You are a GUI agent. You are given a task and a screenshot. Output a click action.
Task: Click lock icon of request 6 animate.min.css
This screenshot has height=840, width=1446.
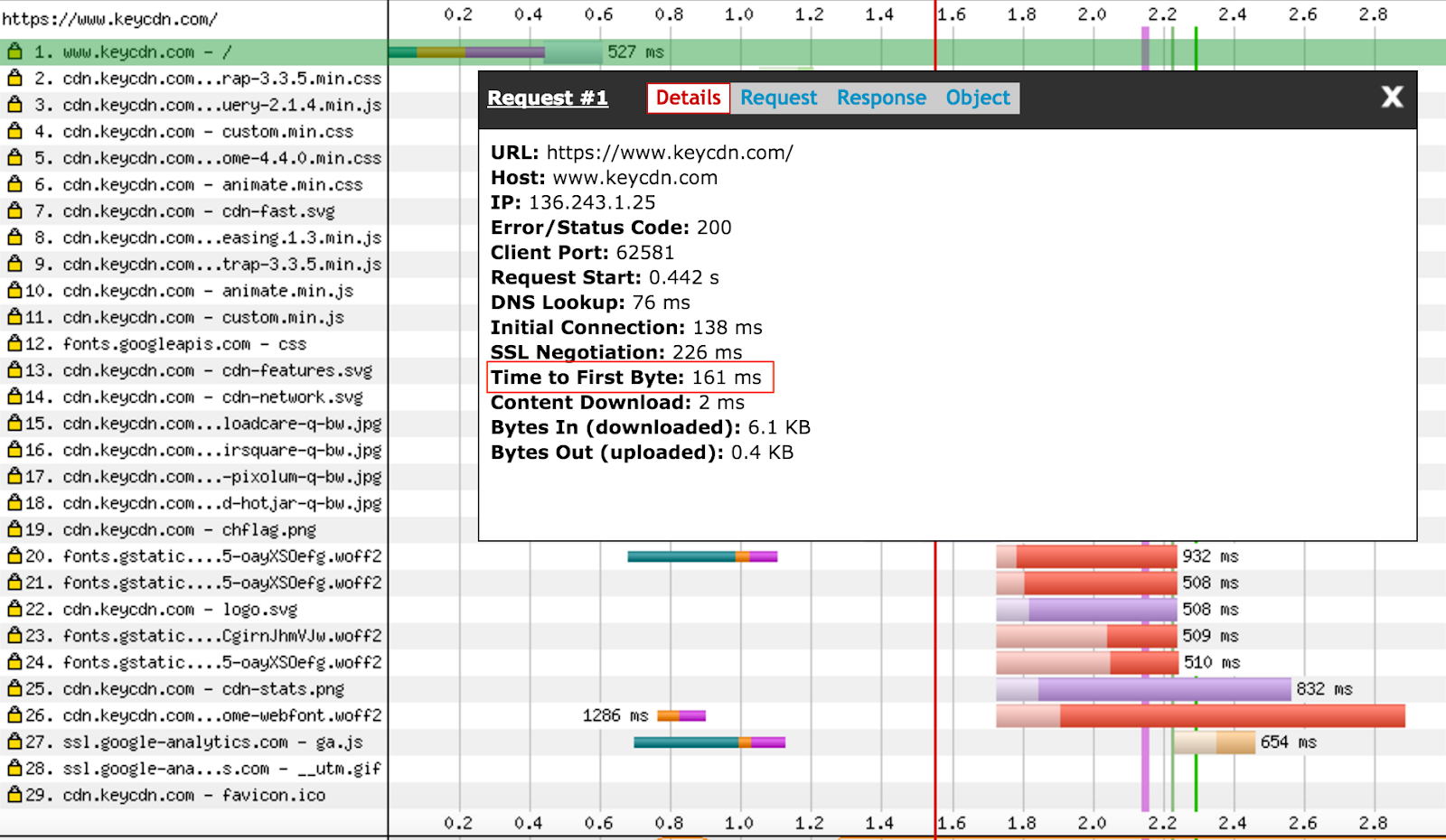14,184
